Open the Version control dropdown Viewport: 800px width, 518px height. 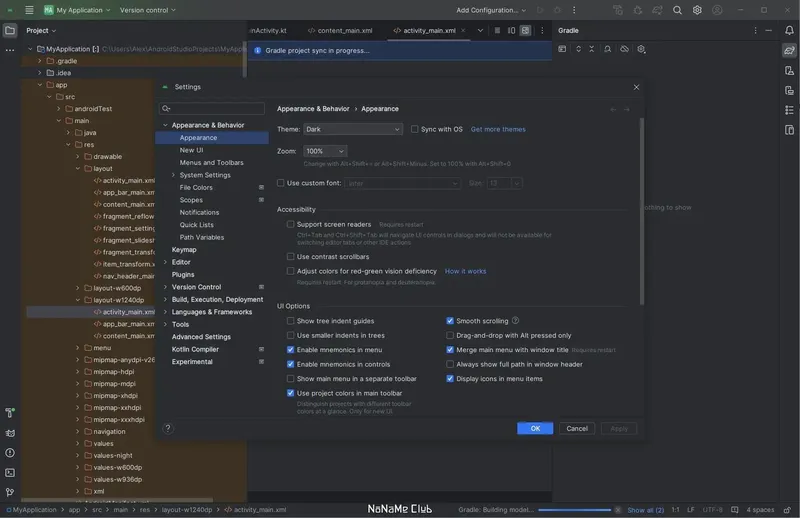coord(147,10)
